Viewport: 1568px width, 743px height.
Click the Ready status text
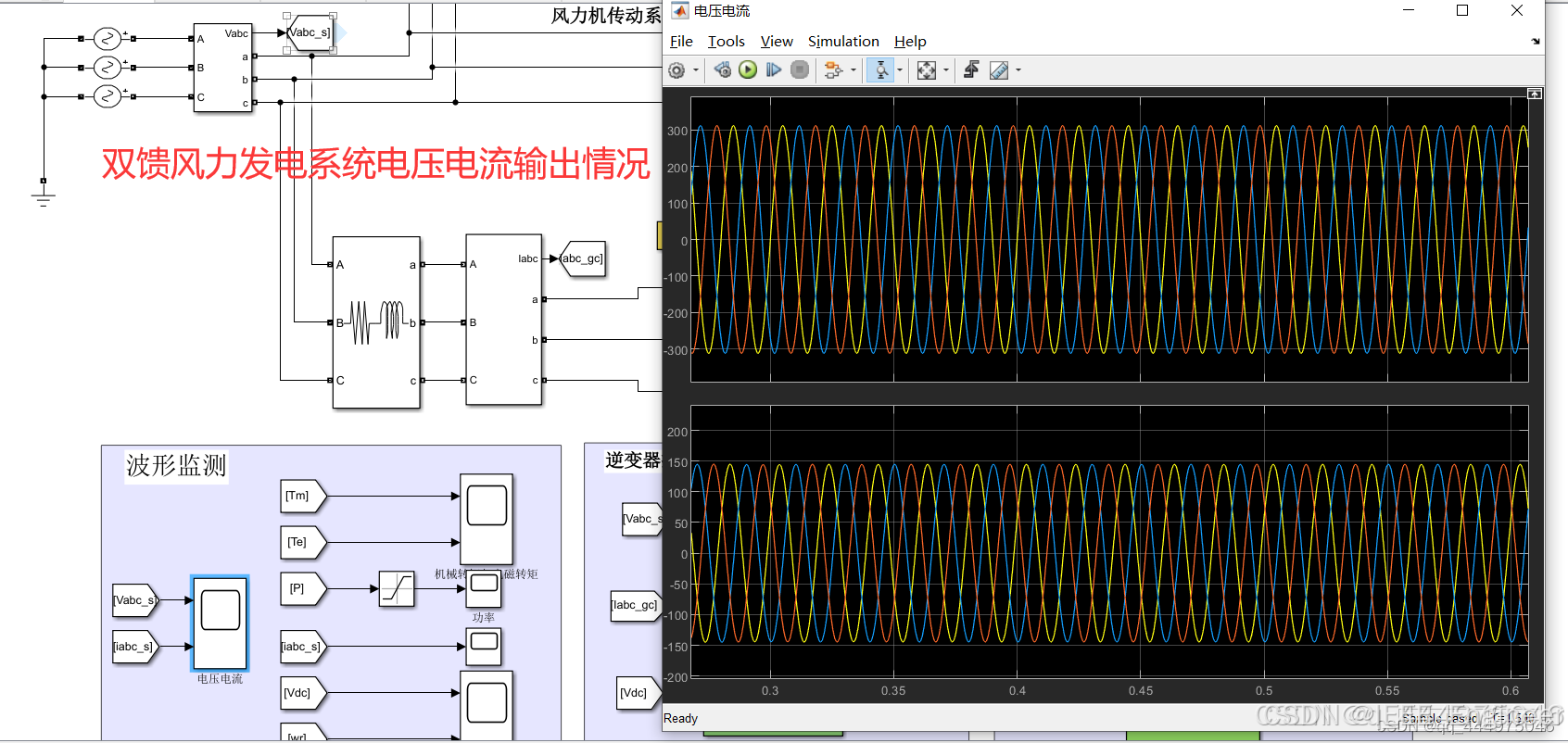681,719
